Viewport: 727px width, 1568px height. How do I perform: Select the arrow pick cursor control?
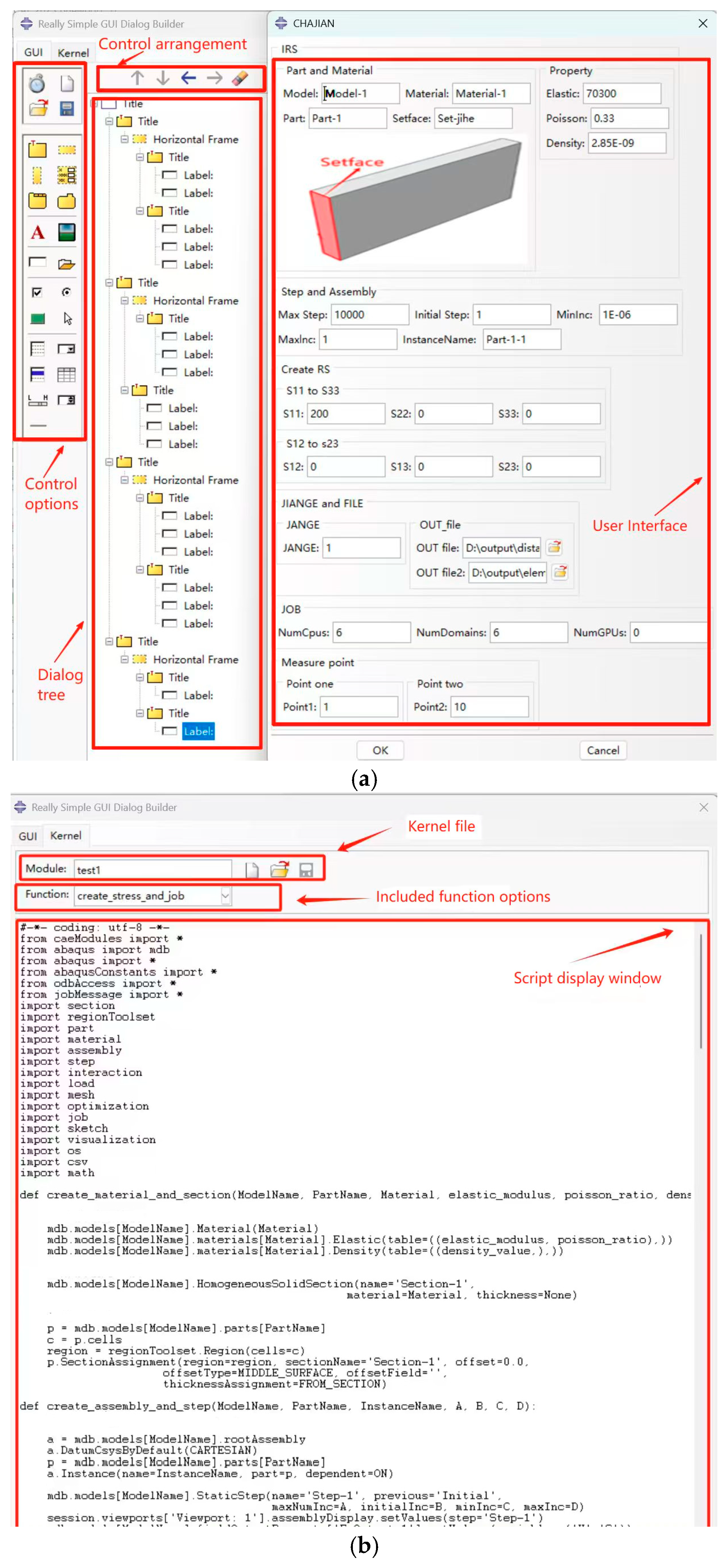[x=67, y=318]
